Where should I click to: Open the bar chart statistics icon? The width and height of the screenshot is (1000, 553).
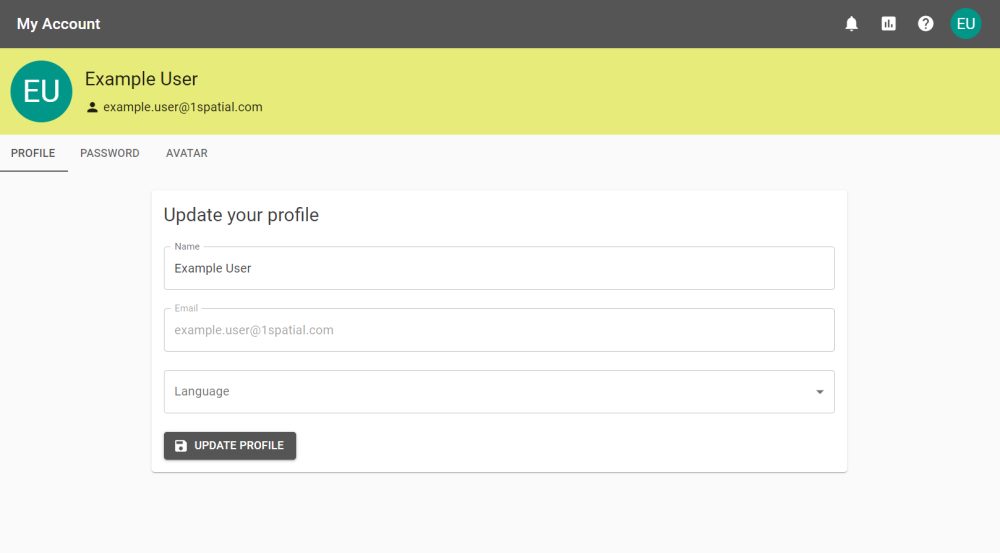pyautogui.click(x=888, y=24)
